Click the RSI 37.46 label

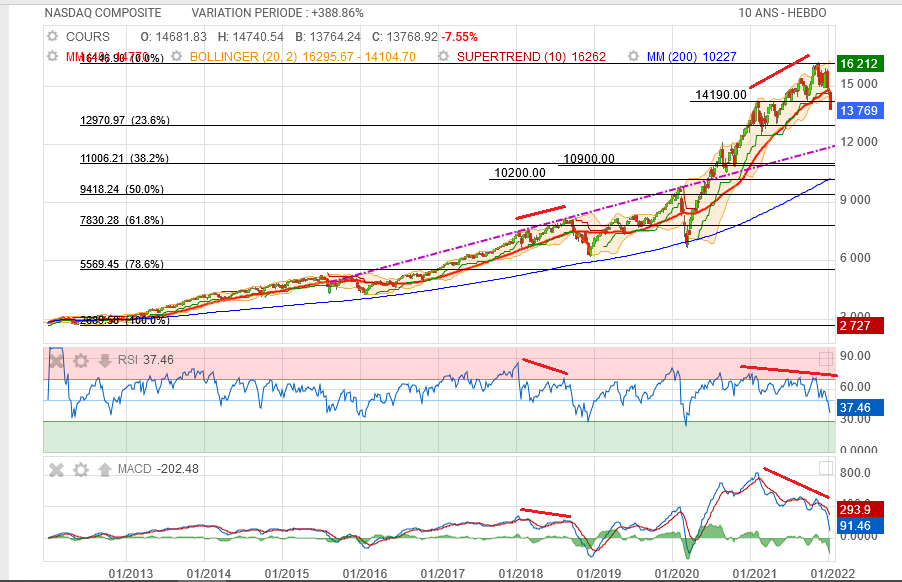click(146, 360)
